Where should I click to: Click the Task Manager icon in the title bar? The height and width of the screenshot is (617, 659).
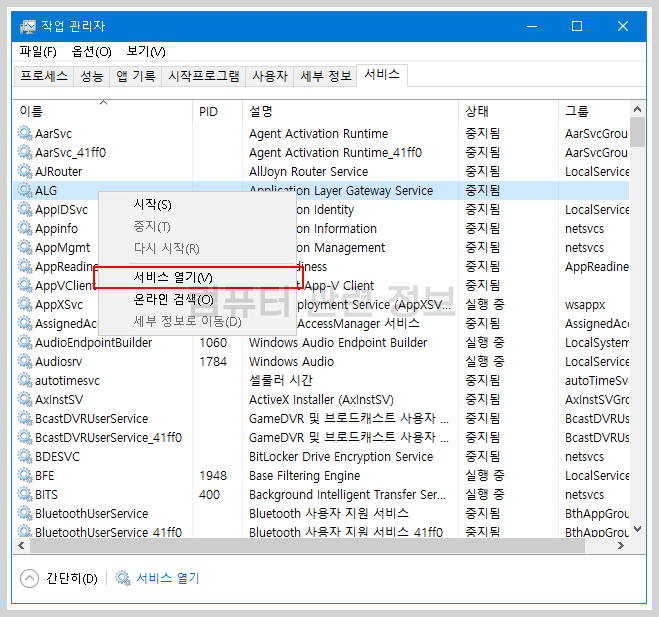[x=28, y=27]
